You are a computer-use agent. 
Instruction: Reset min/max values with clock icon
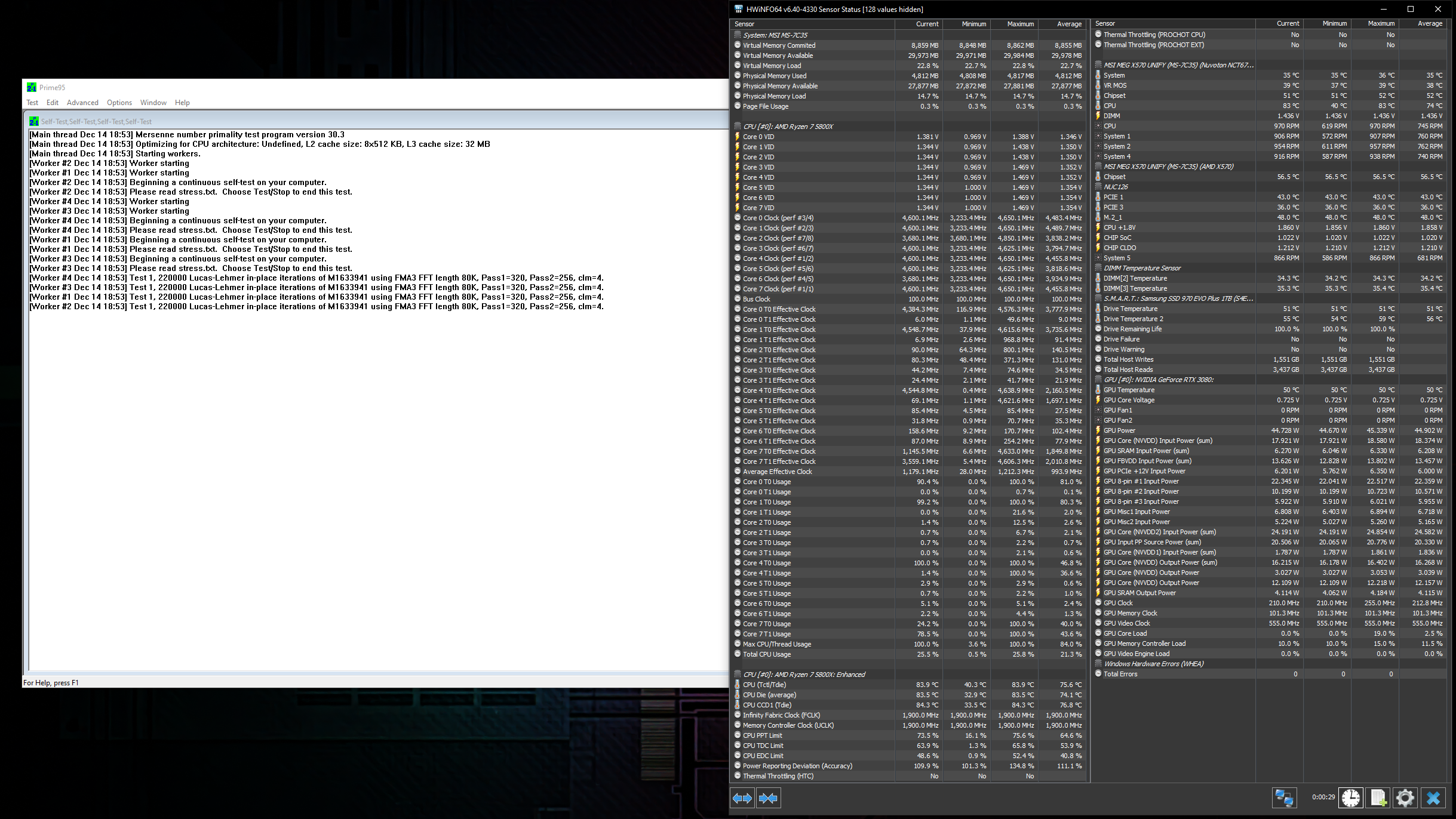point(1350,798)
